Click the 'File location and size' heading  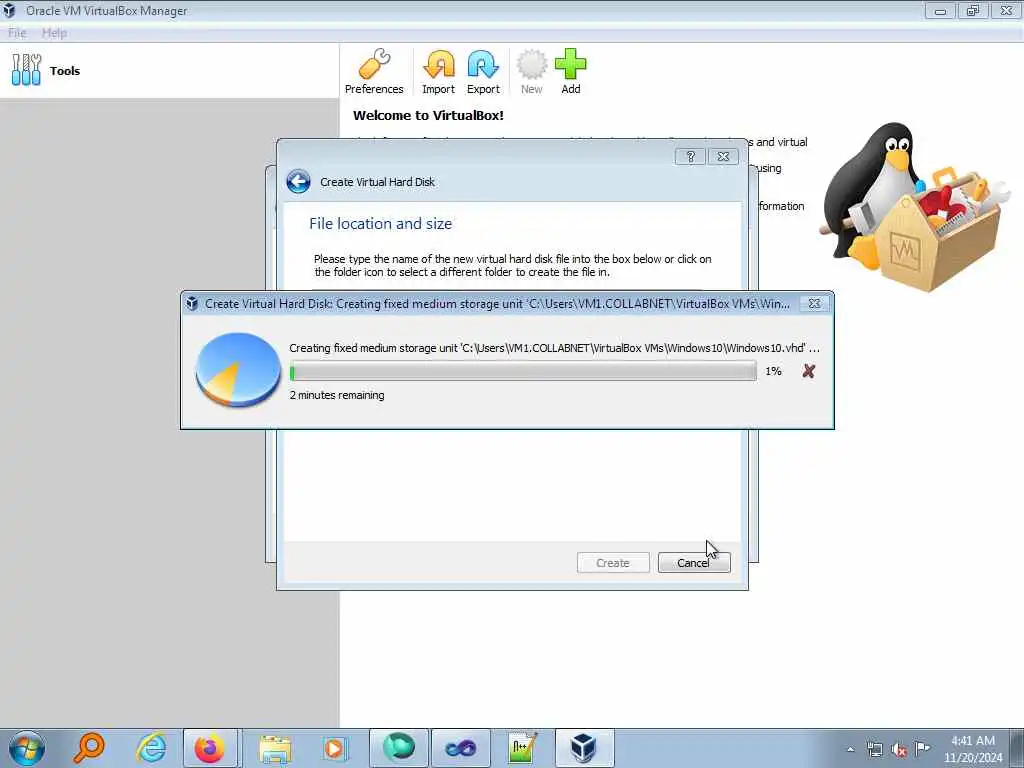[381, 223]
